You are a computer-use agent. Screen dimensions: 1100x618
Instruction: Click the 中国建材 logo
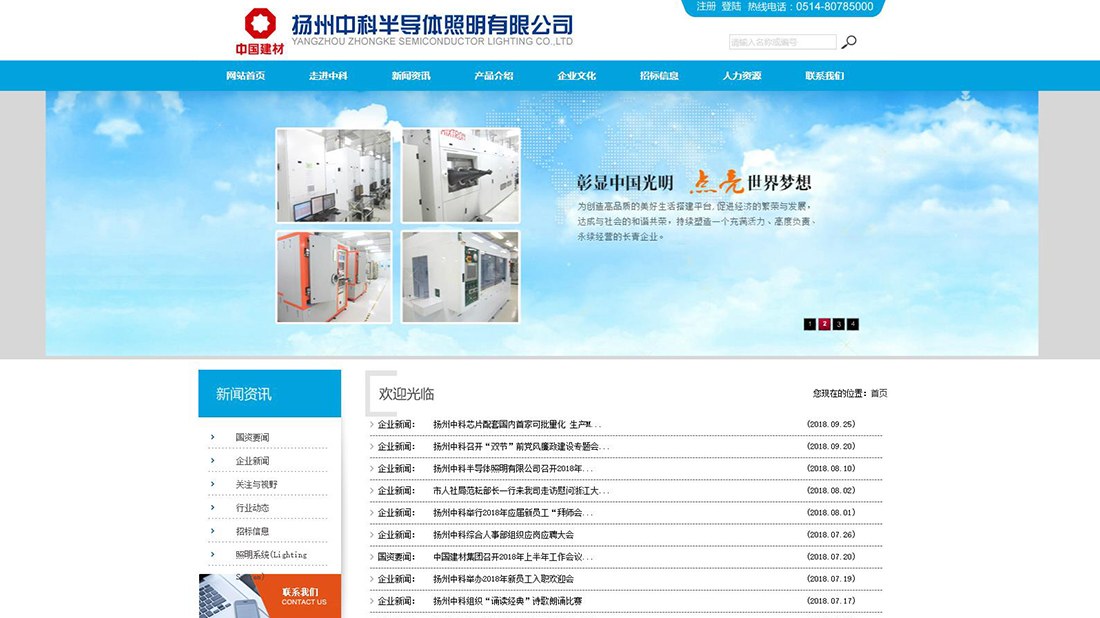tap(260, 47)
